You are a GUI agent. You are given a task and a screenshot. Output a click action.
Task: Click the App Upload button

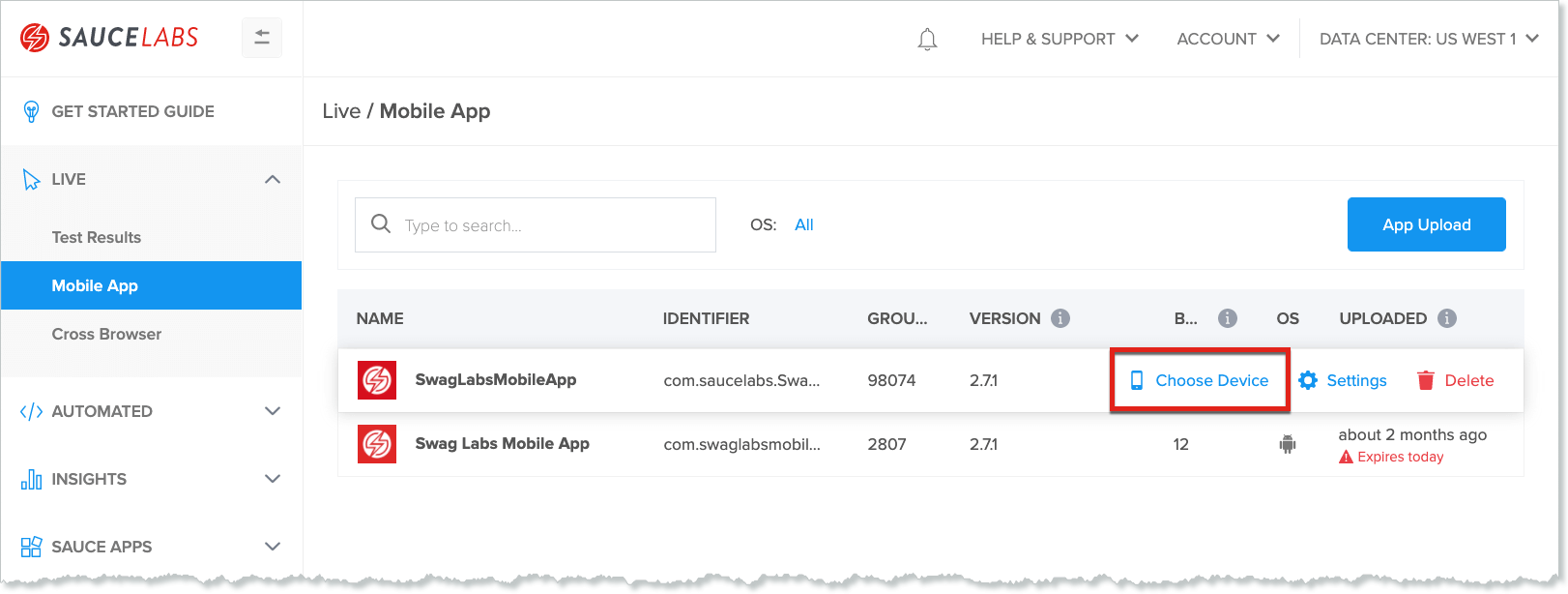point(1426,224)
